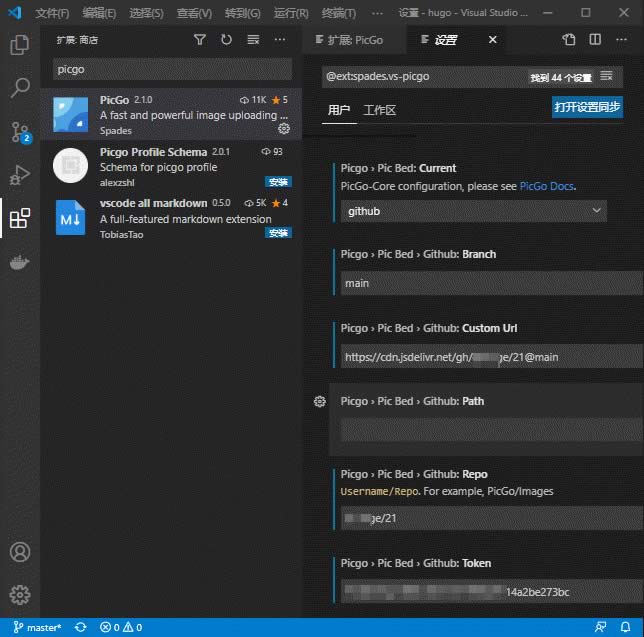Install the Picgo Profile Schema extension
This screenshot has height=637, width=644.
278,182
